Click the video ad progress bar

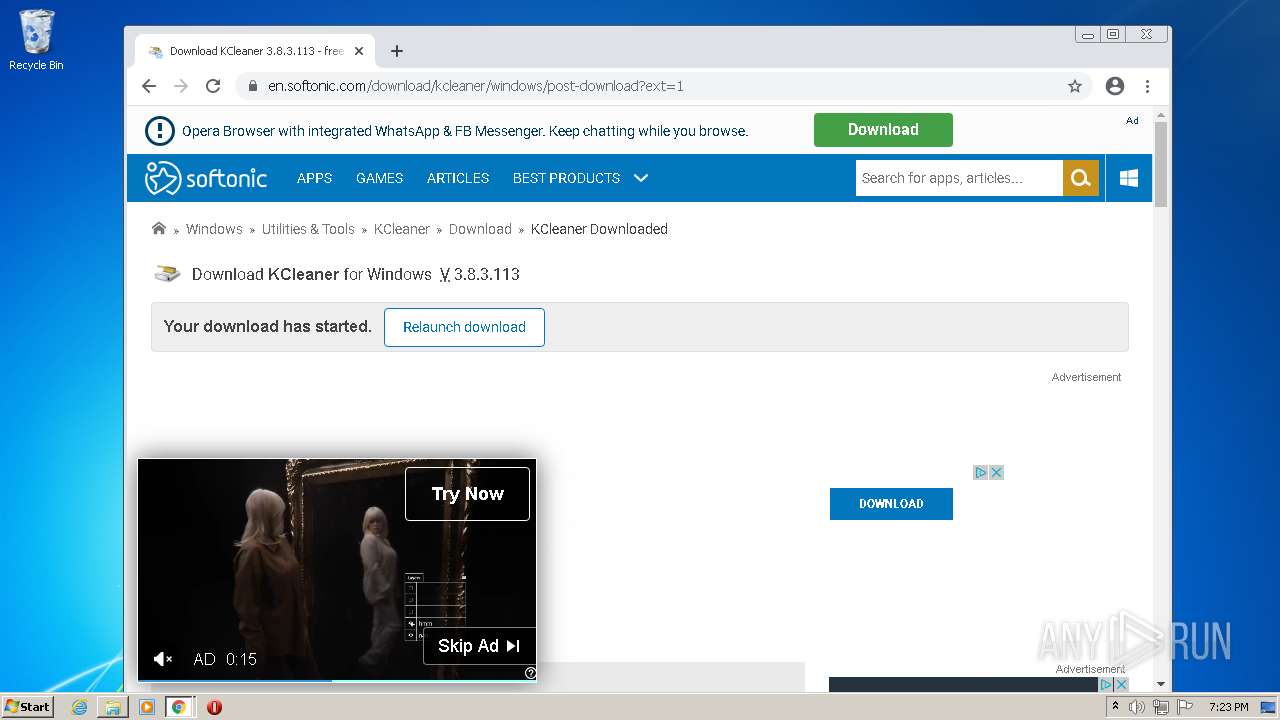(337, 680)
